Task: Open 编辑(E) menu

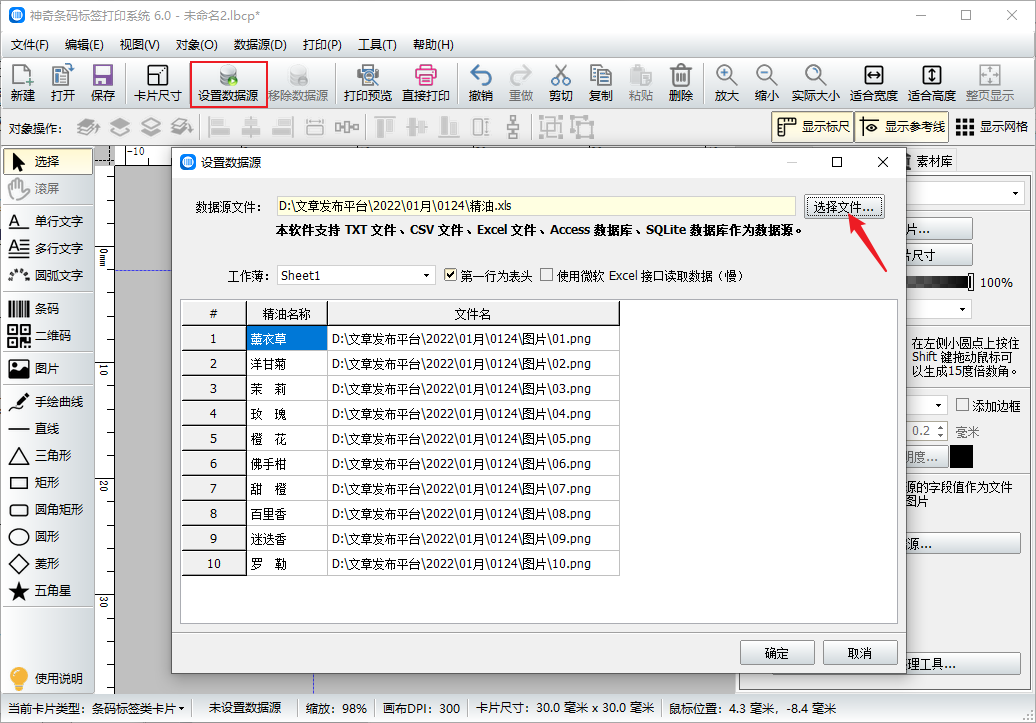Action: (84, 44)
